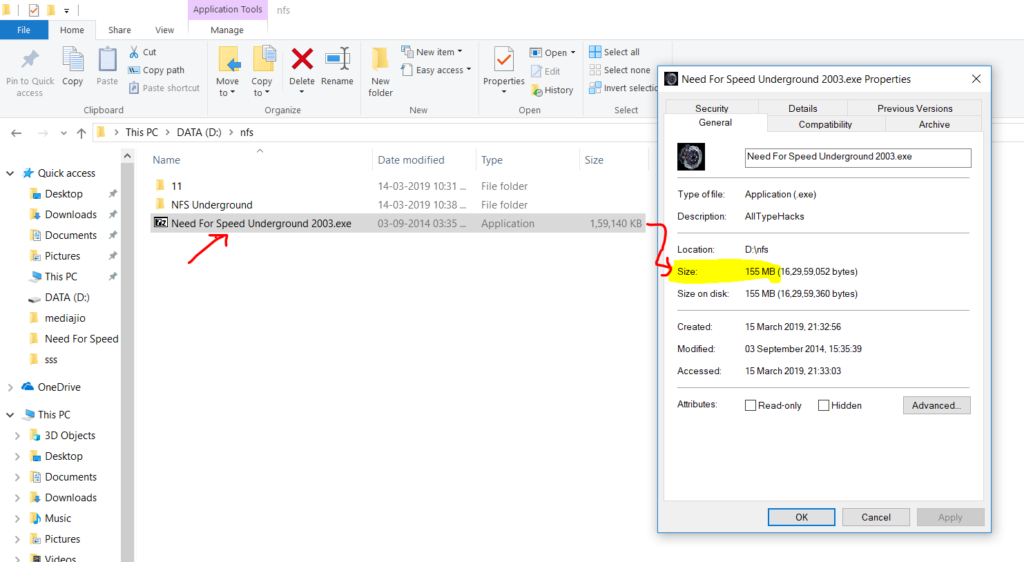Open Properties icon in ribbon
The height and width of the screenshot is (562, 1024).
(503, 62)
